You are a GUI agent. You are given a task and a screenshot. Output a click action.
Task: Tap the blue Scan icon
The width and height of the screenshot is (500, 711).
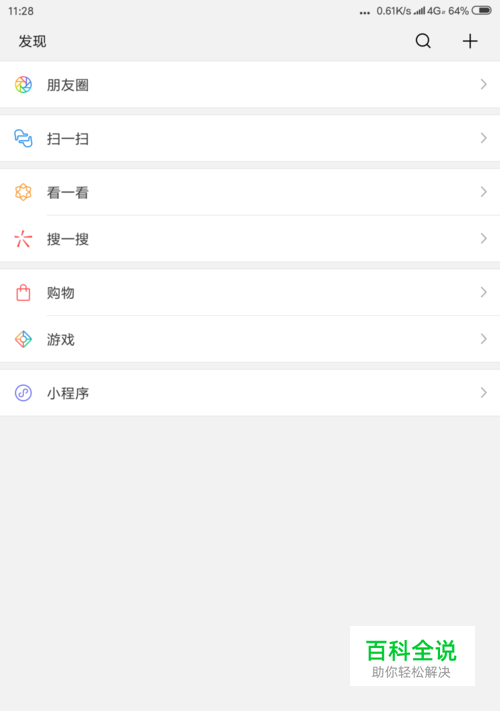[x=23, y=138]
